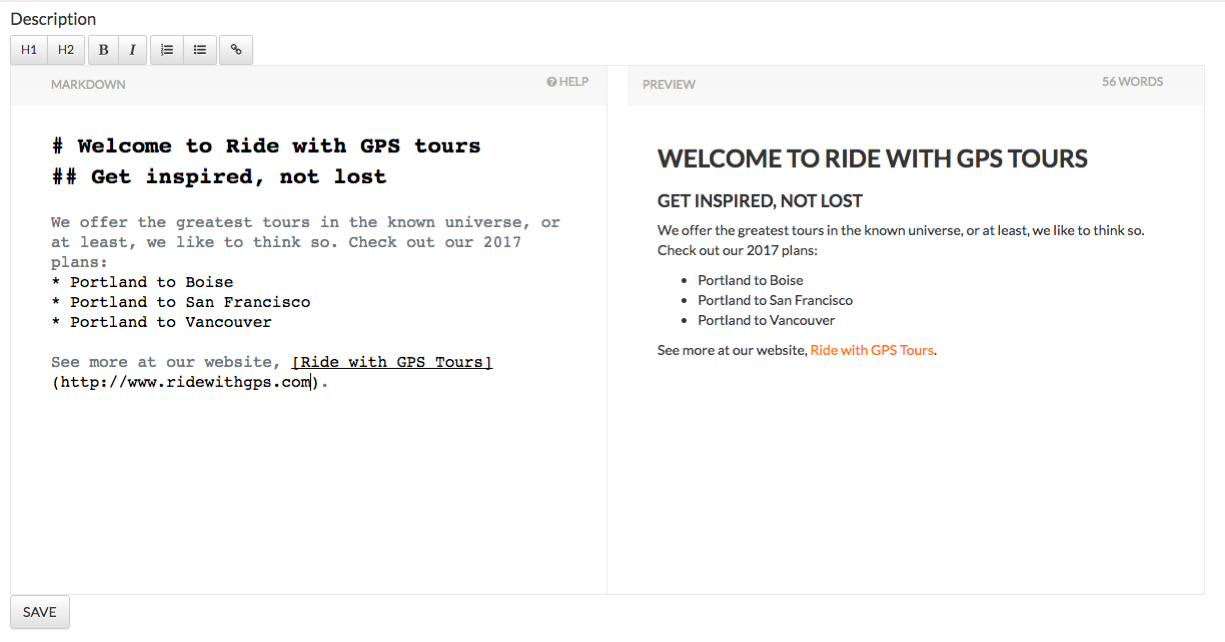Click the 'Description' field label
The height and width of the screenshot is (642, 1225).
click(53, 19)
